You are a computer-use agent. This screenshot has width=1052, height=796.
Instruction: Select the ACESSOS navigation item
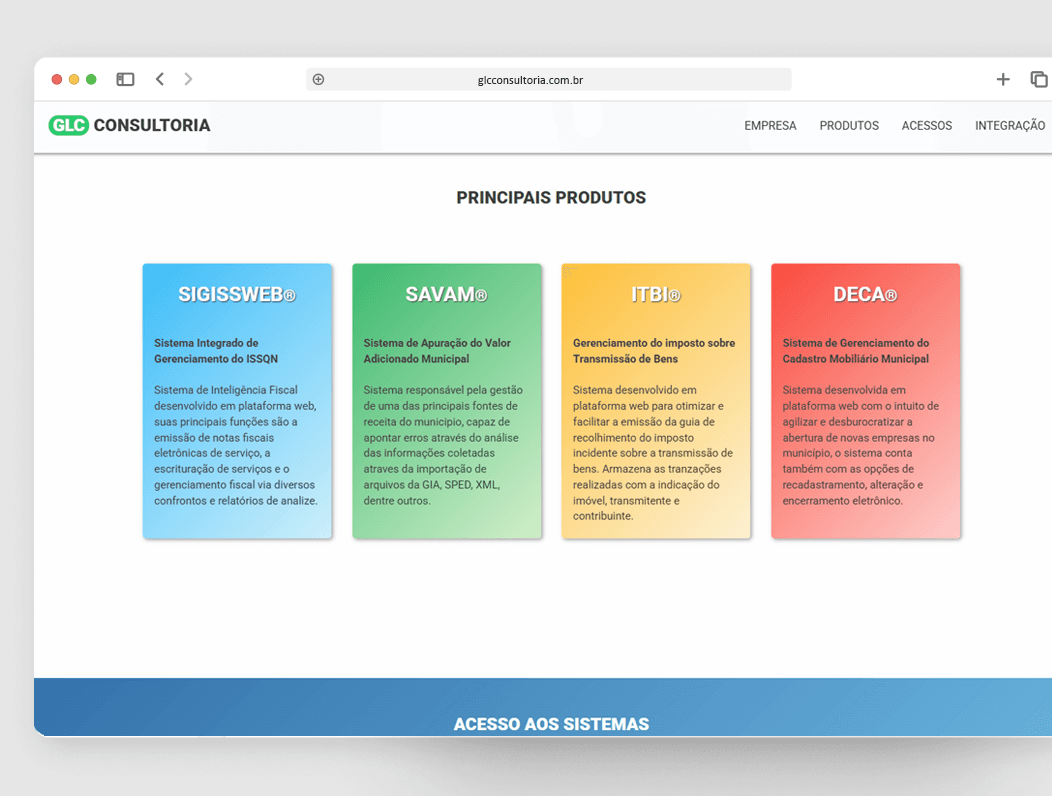click(x=926, y=125)
